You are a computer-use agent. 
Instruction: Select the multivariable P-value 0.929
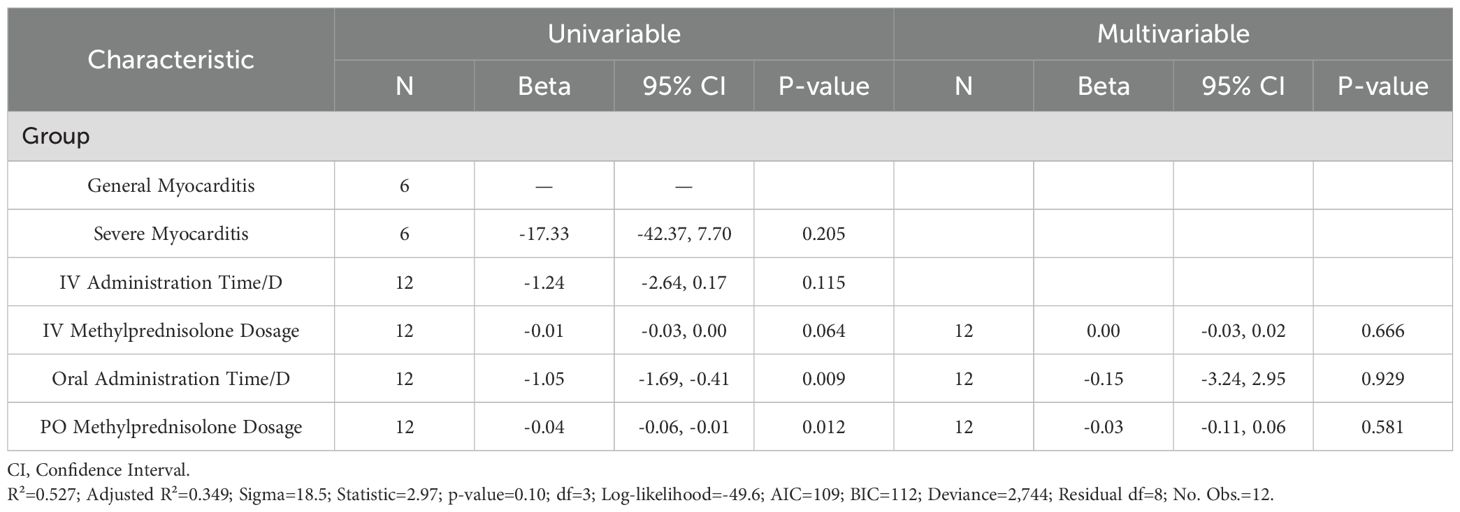(1383, 379)
